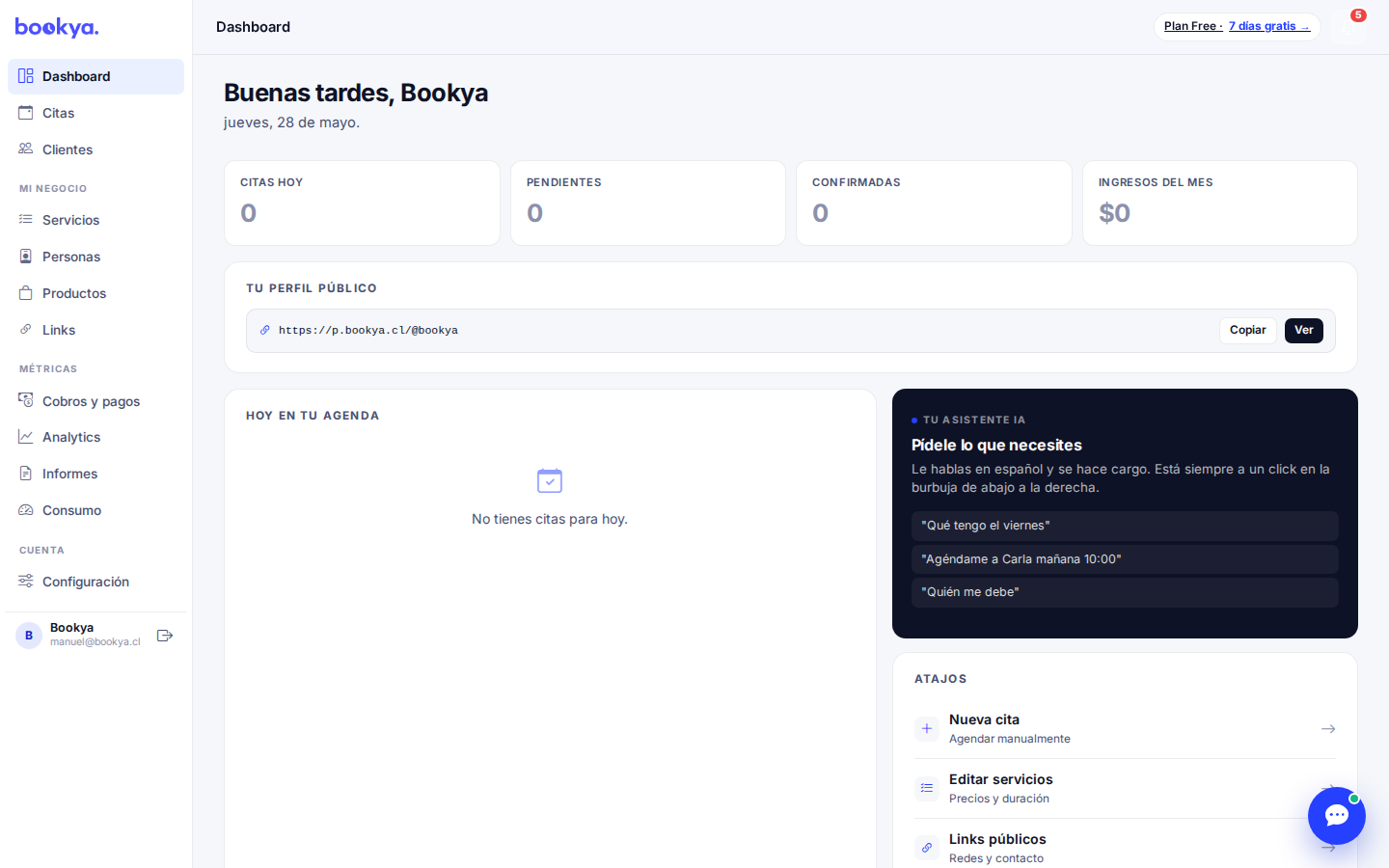The width and height of the screenshot is (1389, 868).
Task: Click the Bookya logo in the sidebar
Action: (x=57, y=27)
